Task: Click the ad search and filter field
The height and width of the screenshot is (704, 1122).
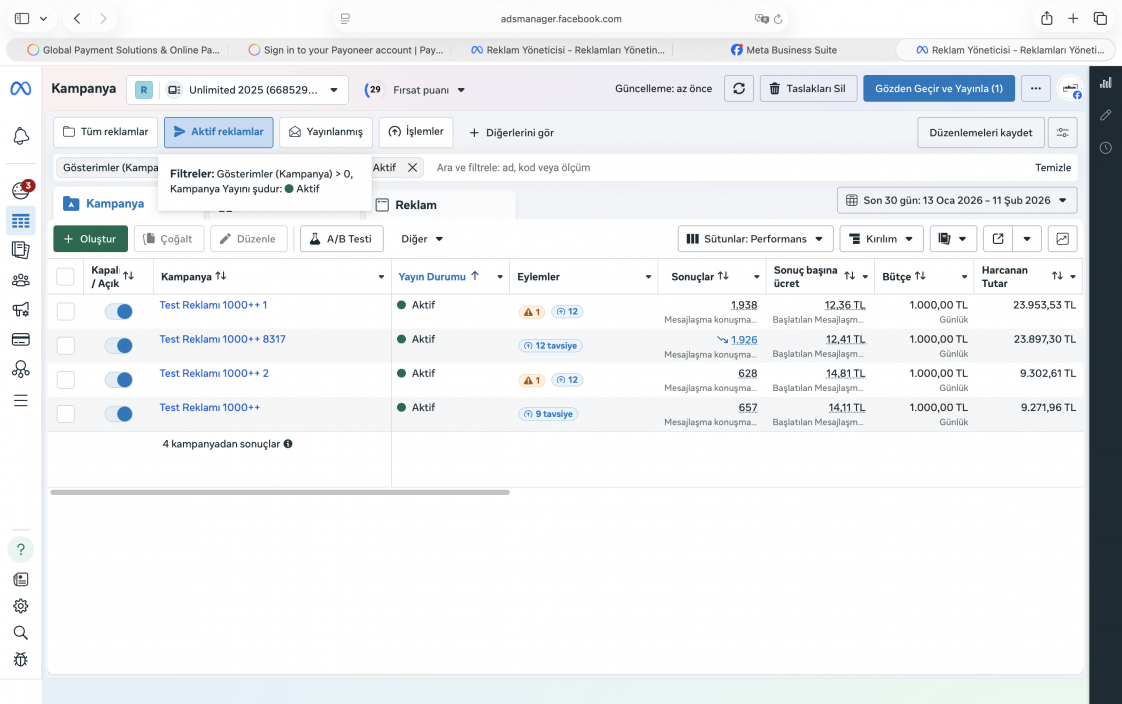Action: click(730, 167)
